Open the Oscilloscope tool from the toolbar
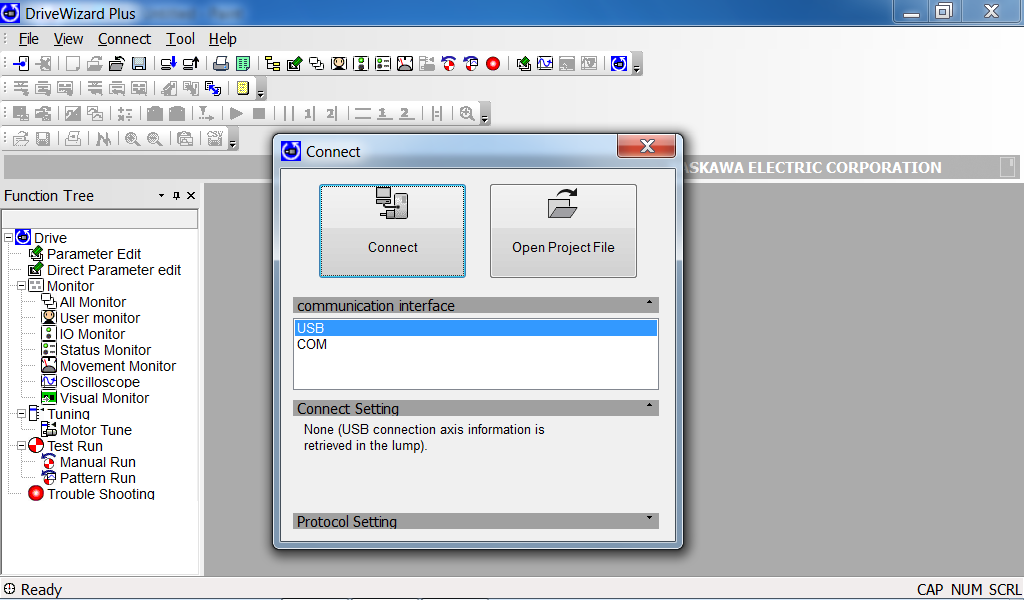Image resolution: width=1024 pixels, height=600 pixels. tap(545, 63)
